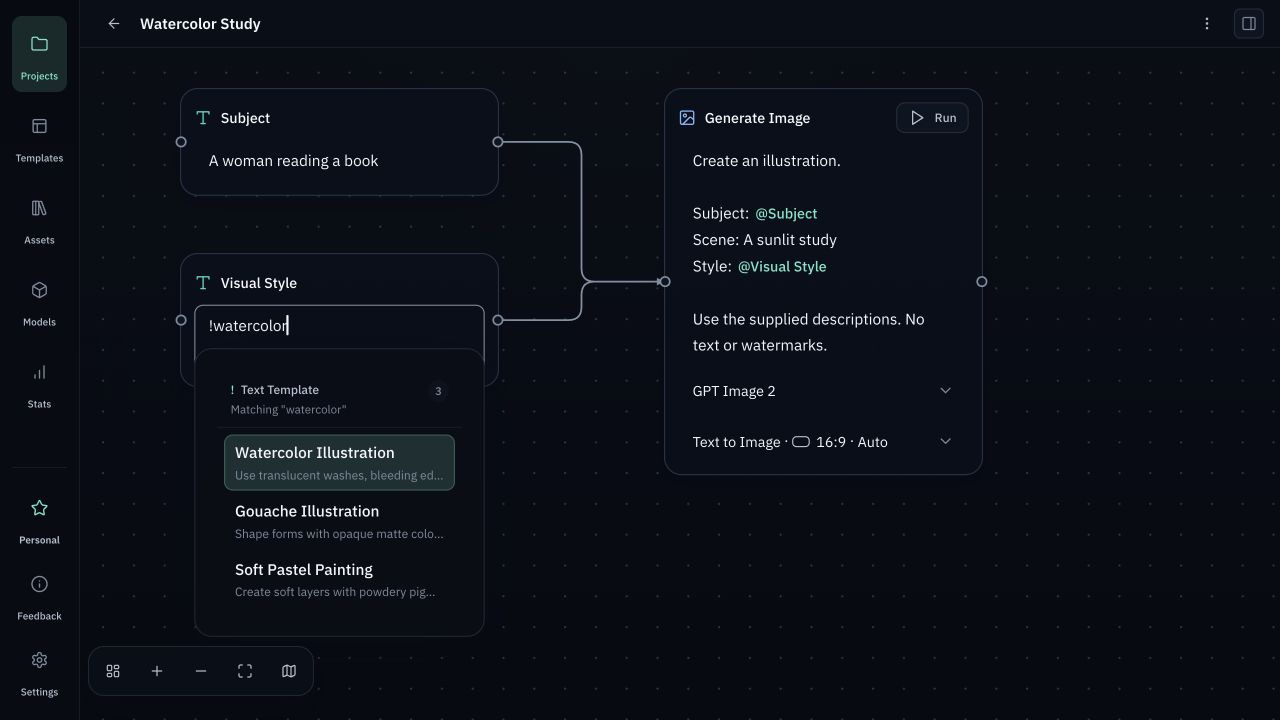Click the Subject node title

click(x=245, y=118)
